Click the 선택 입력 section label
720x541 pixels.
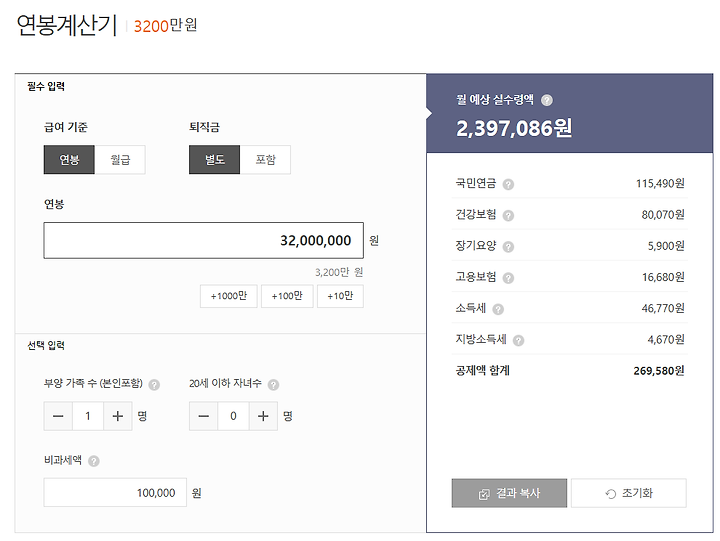pos(46,345)
